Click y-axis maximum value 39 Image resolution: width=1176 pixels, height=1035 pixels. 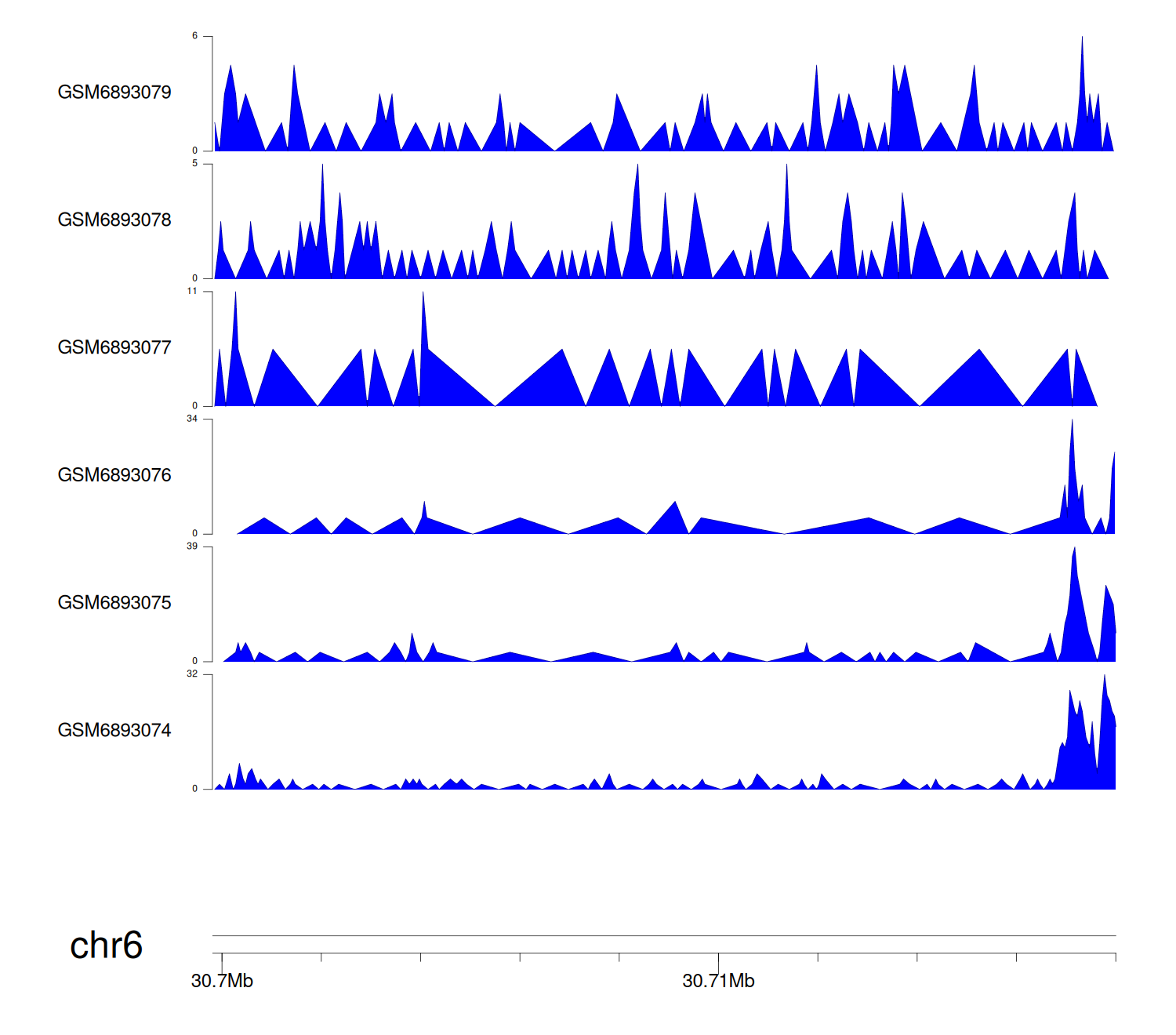(192, 547)
